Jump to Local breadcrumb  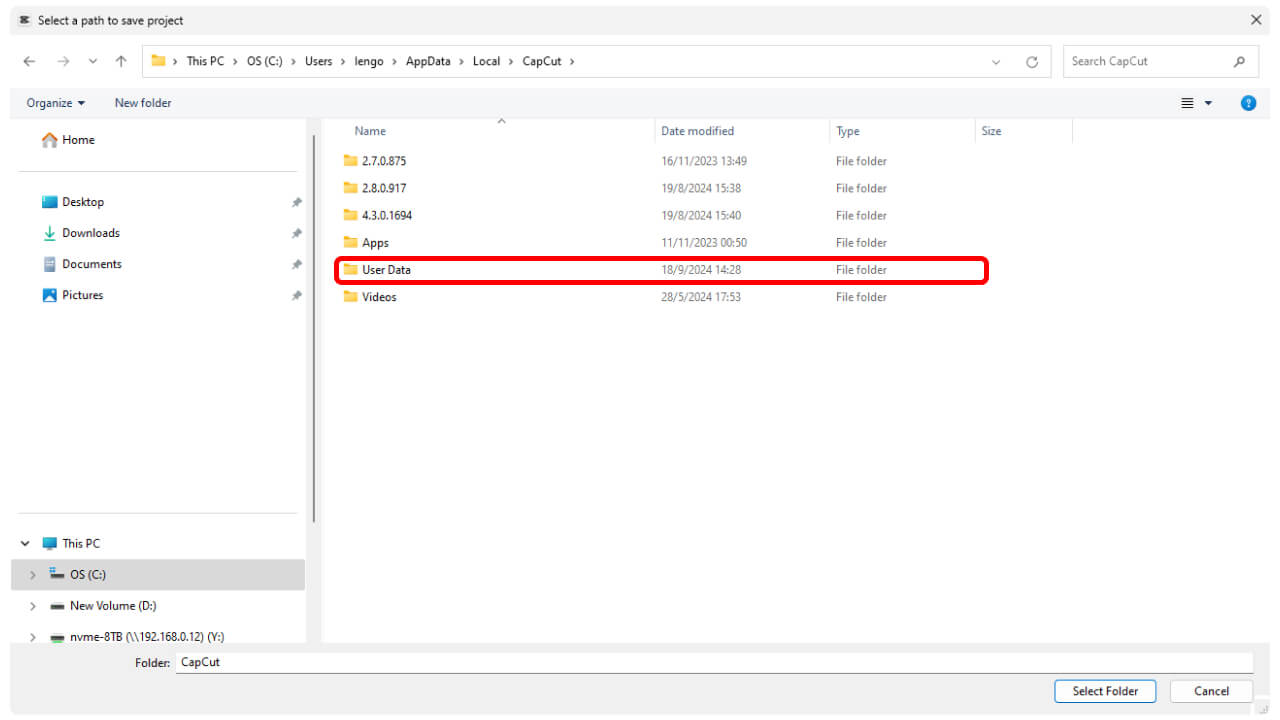pos(486,61)
